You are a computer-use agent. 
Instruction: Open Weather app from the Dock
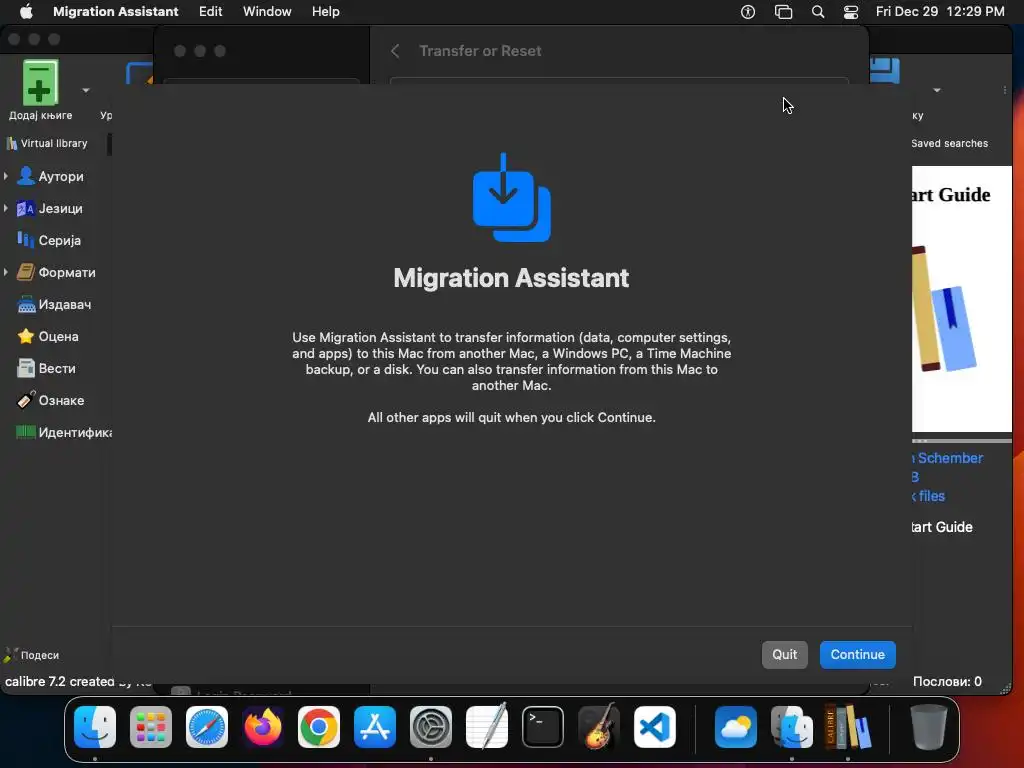click(x=736, y=727)
